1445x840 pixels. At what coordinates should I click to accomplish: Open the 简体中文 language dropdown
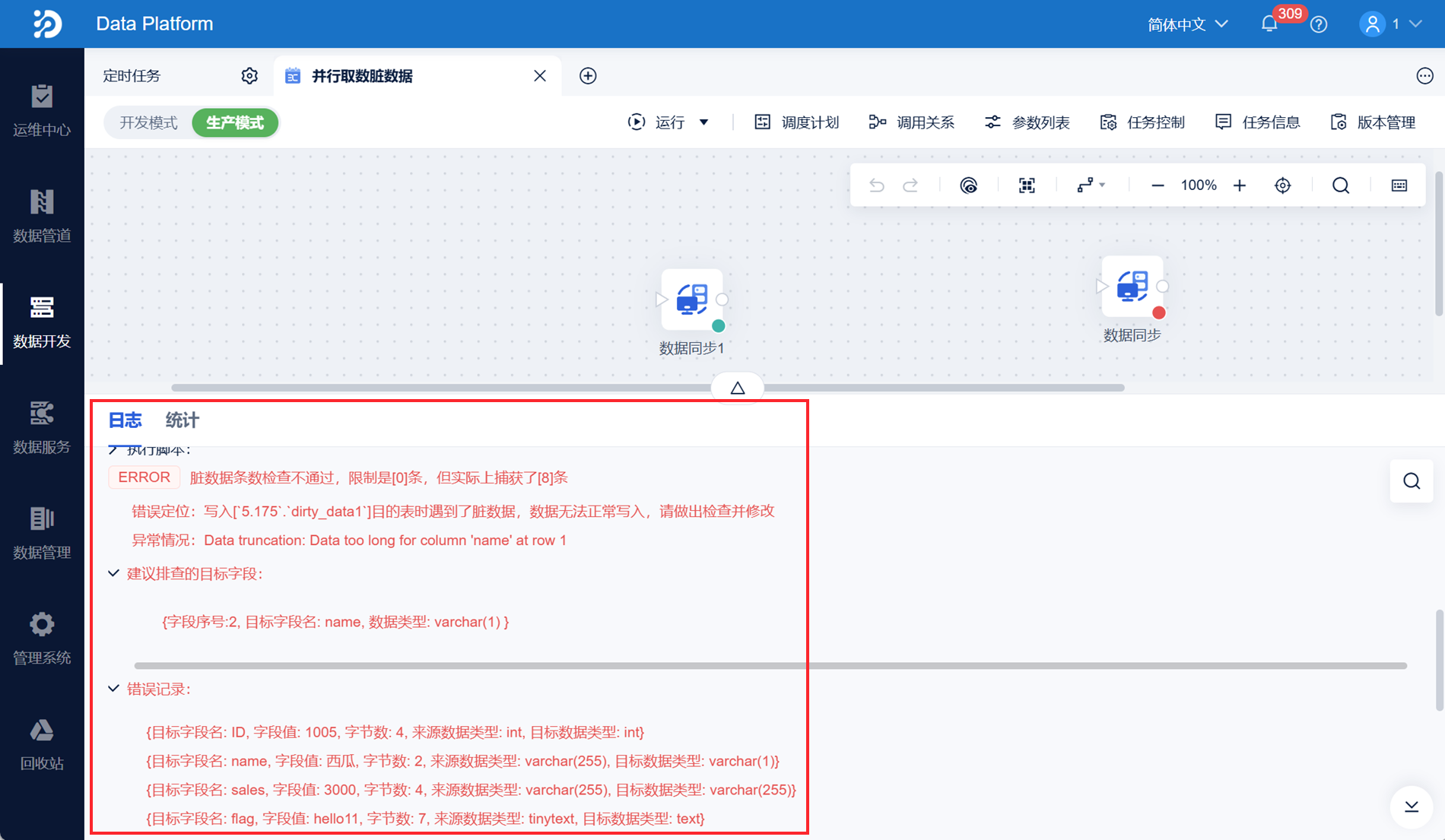click(x=1187, y=24)
